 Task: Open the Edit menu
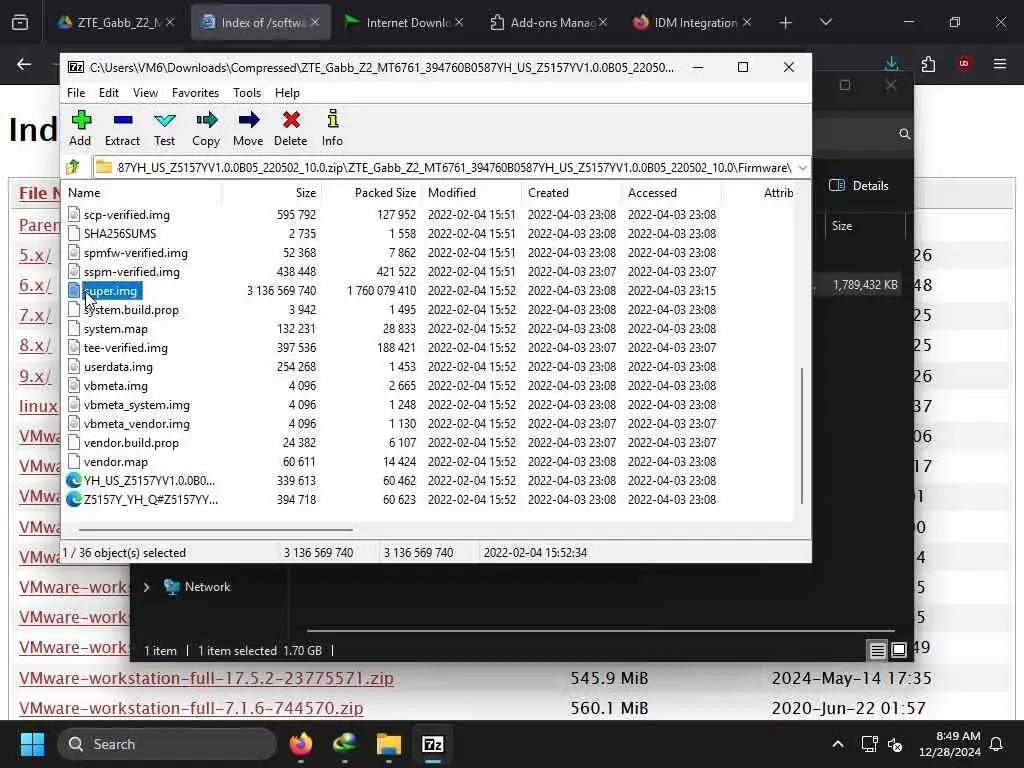108,93
